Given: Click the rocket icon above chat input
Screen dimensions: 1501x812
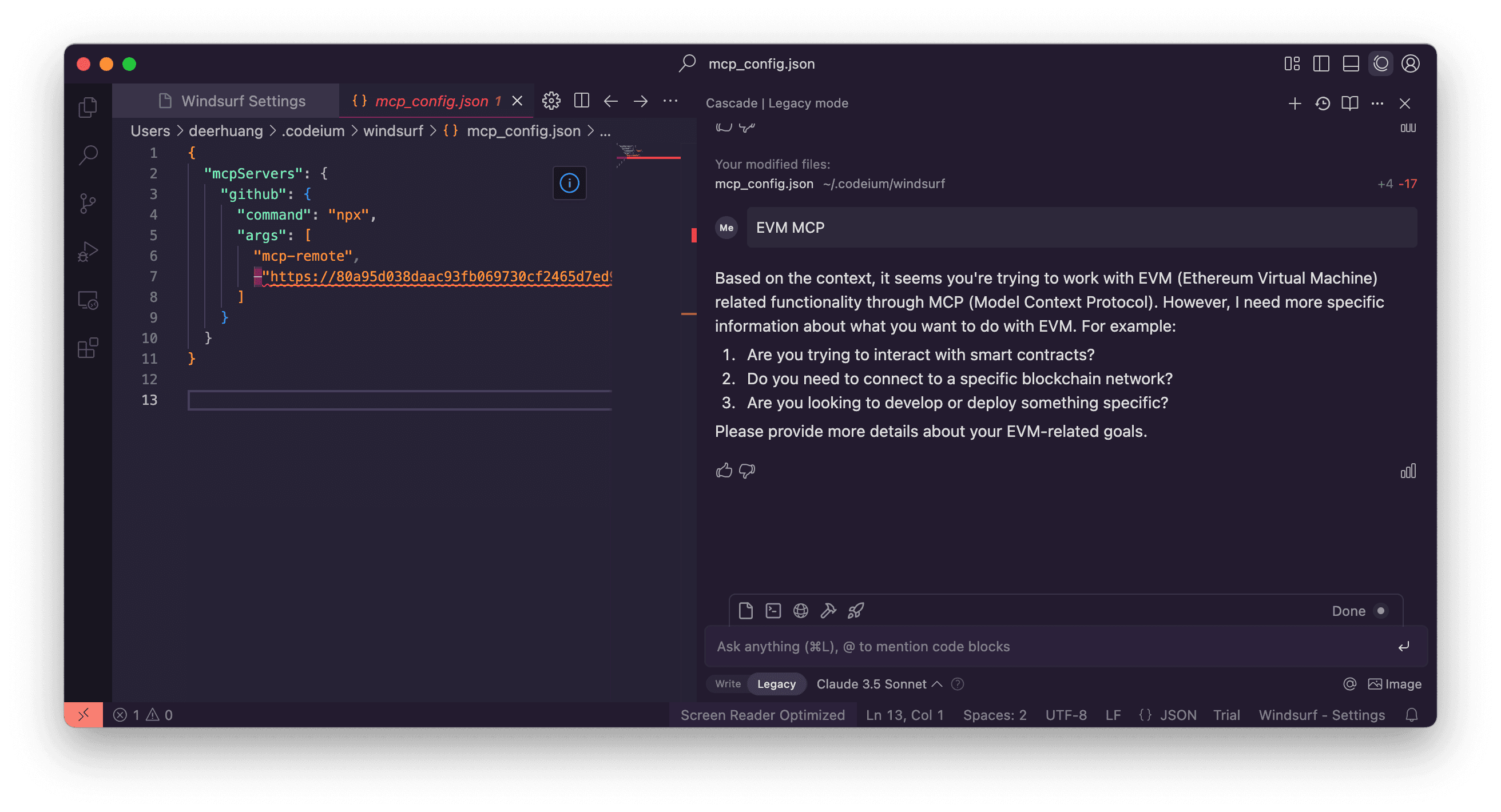Looking at the screenshot, I should tap(855, 611).
